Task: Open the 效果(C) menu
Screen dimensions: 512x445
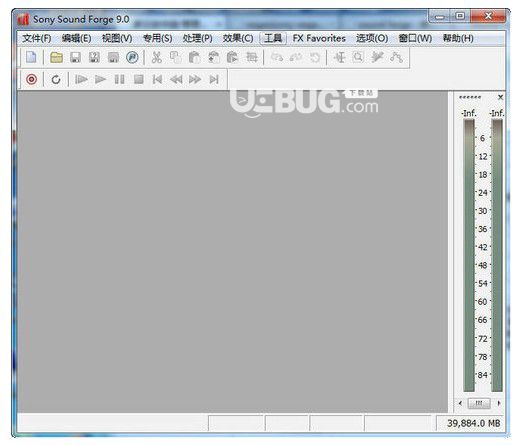Action: pyautogui.click(x=238, y=38)
